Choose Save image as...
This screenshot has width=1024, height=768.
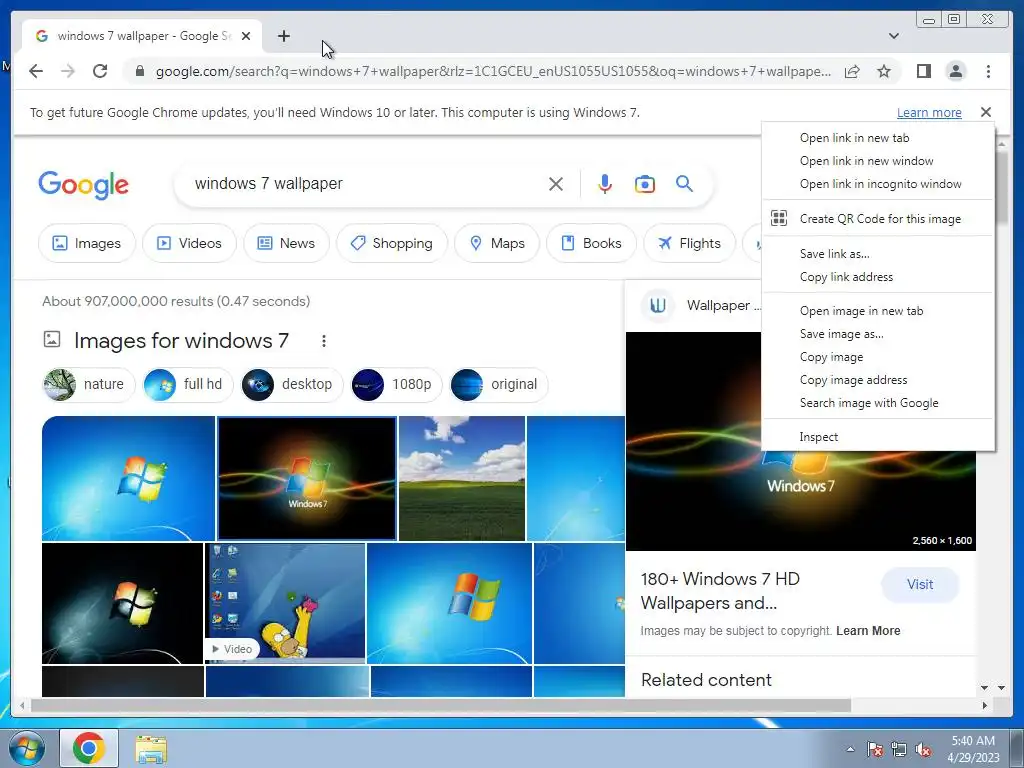(x=878, y=334)
